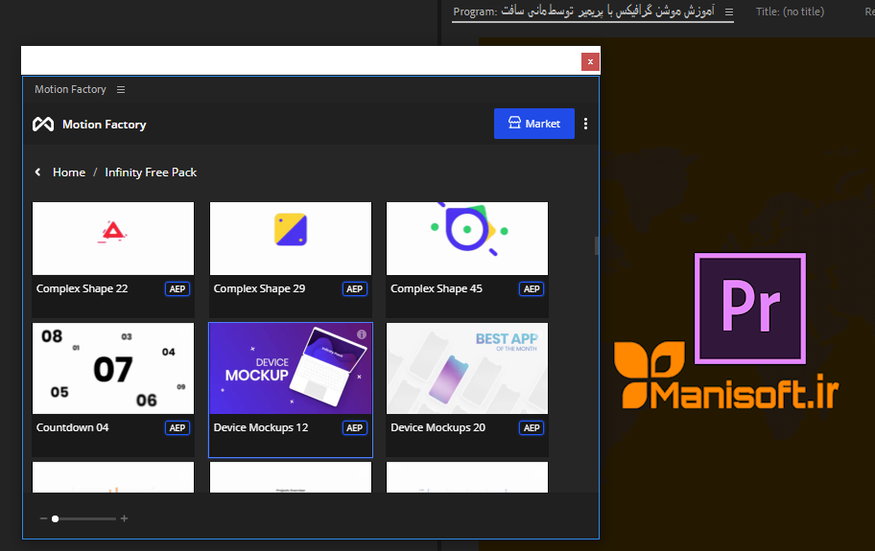Open the three-dot options menu beside Market
Viewport: 875px width, 551px height.
[585, 123]
